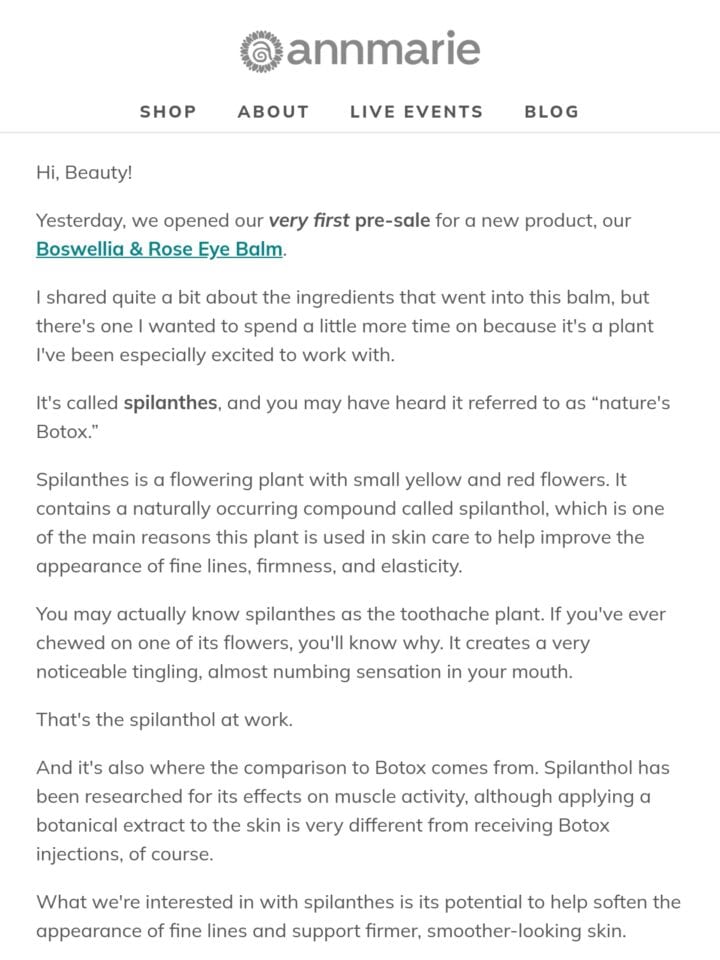Open the Boswellia & Rose Eye Balm link
The width and height of the screenshot is (720, 960).
click(159, 249)
